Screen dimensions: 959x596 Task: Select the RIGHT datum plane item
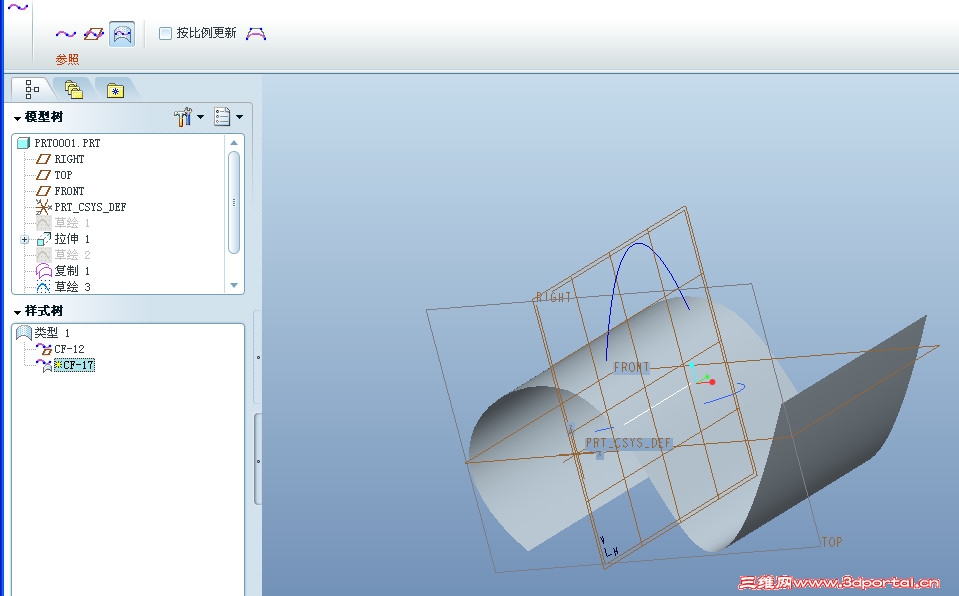tap(69, 159)
